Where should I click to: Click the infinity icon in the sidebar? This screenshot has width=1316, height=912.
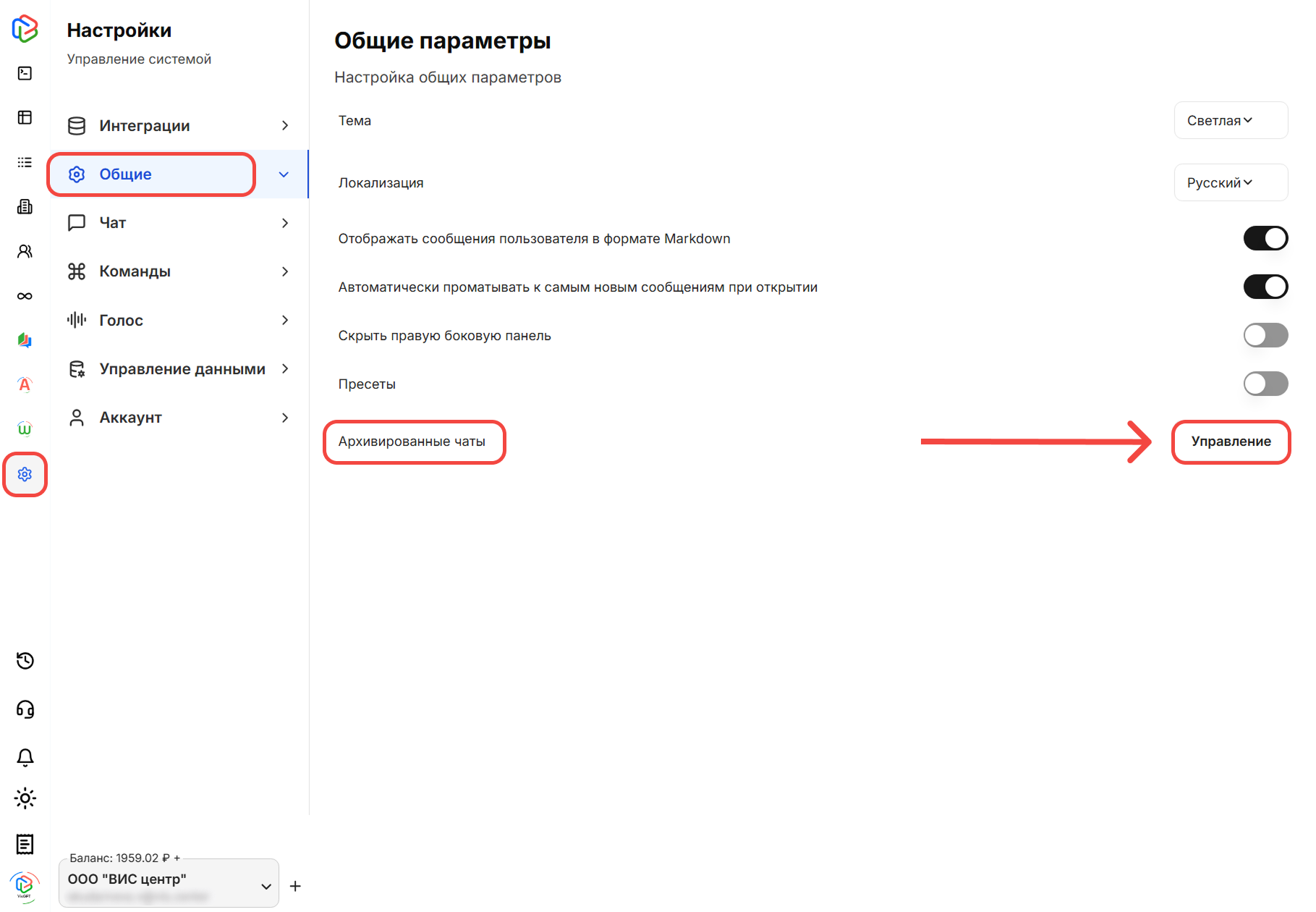(x=25, y=295)
